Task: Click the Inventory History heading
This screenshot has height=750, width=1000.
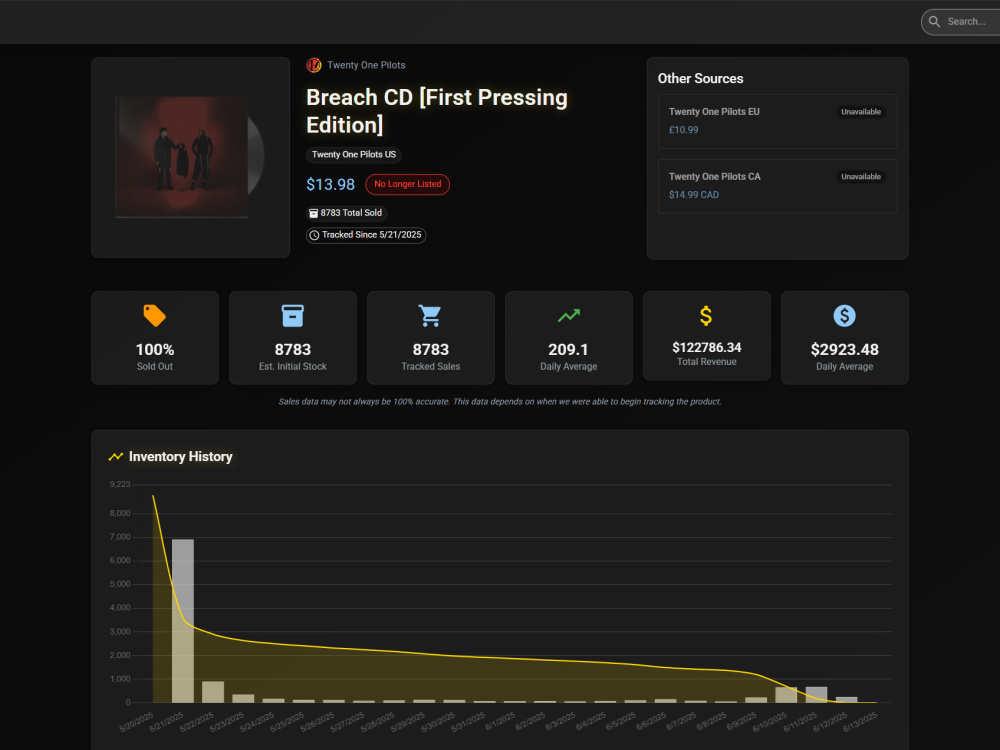Action: click(180, 457)
